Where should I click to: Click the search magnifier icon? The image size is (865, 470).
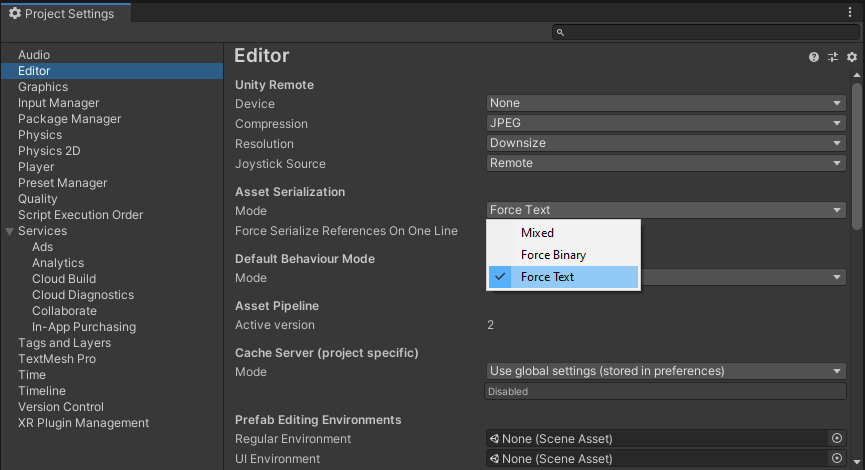[x=561, y=33]
